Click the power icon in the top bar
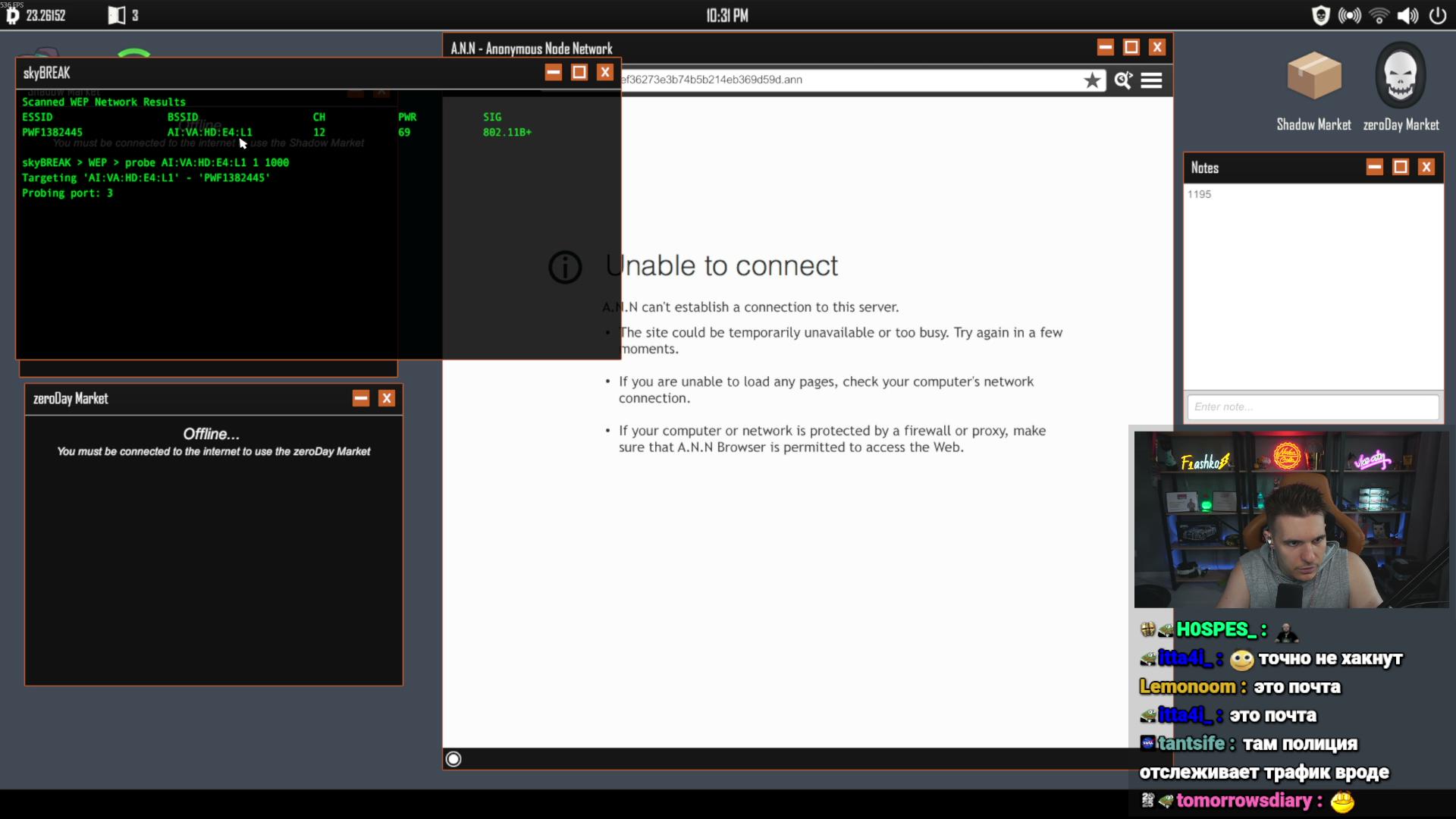 coord(1437,16)
